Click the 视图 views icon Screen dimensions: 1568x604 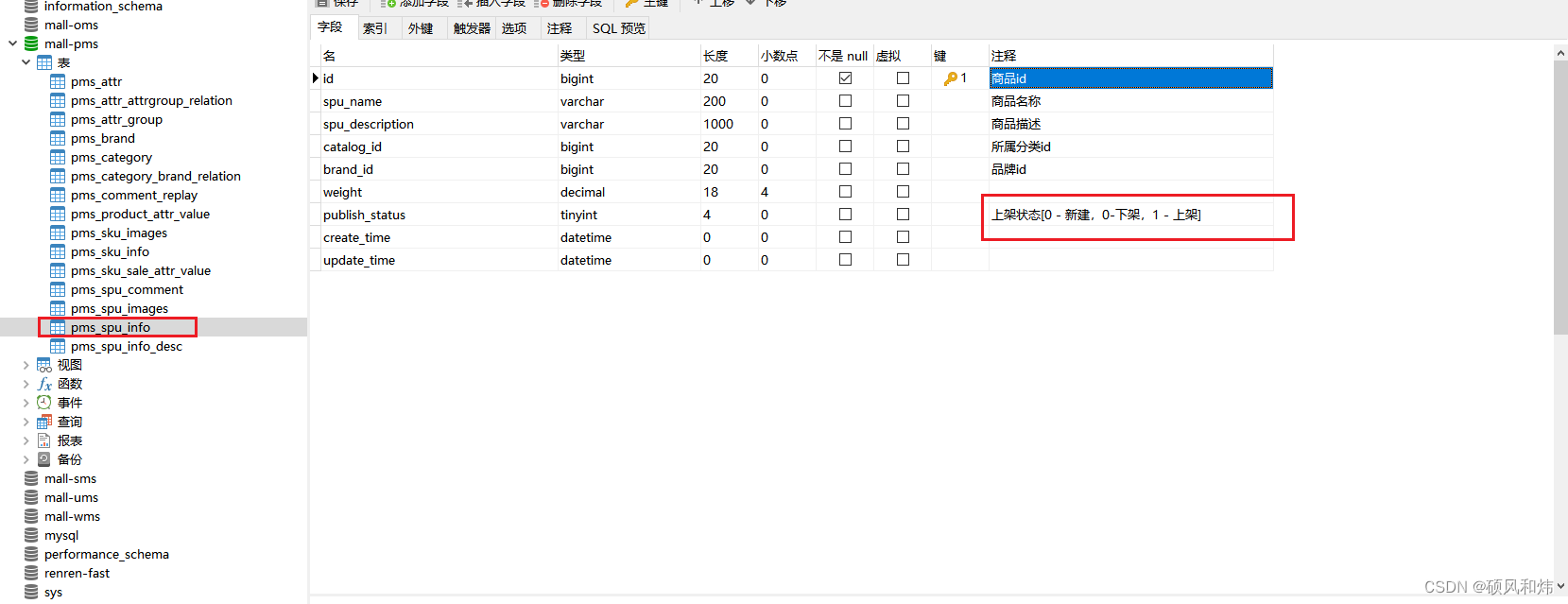click(44, 365)
